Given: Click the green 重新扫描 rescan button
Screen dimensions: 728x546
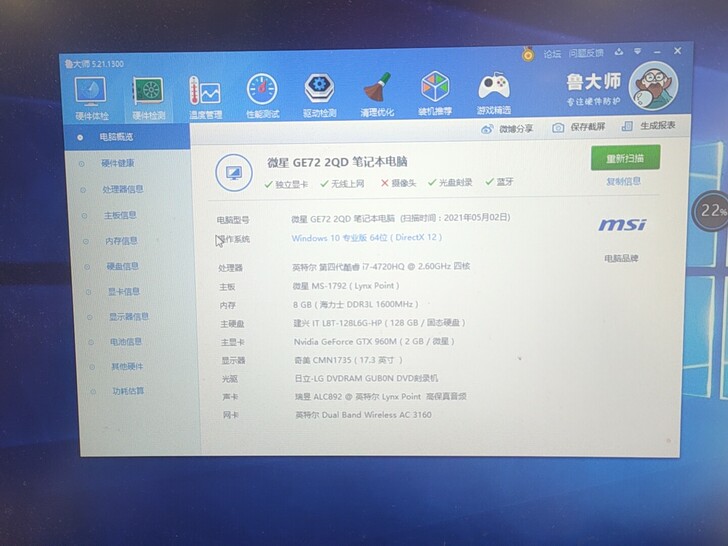Looking at the screenshot, I should [x=625, y=158].
